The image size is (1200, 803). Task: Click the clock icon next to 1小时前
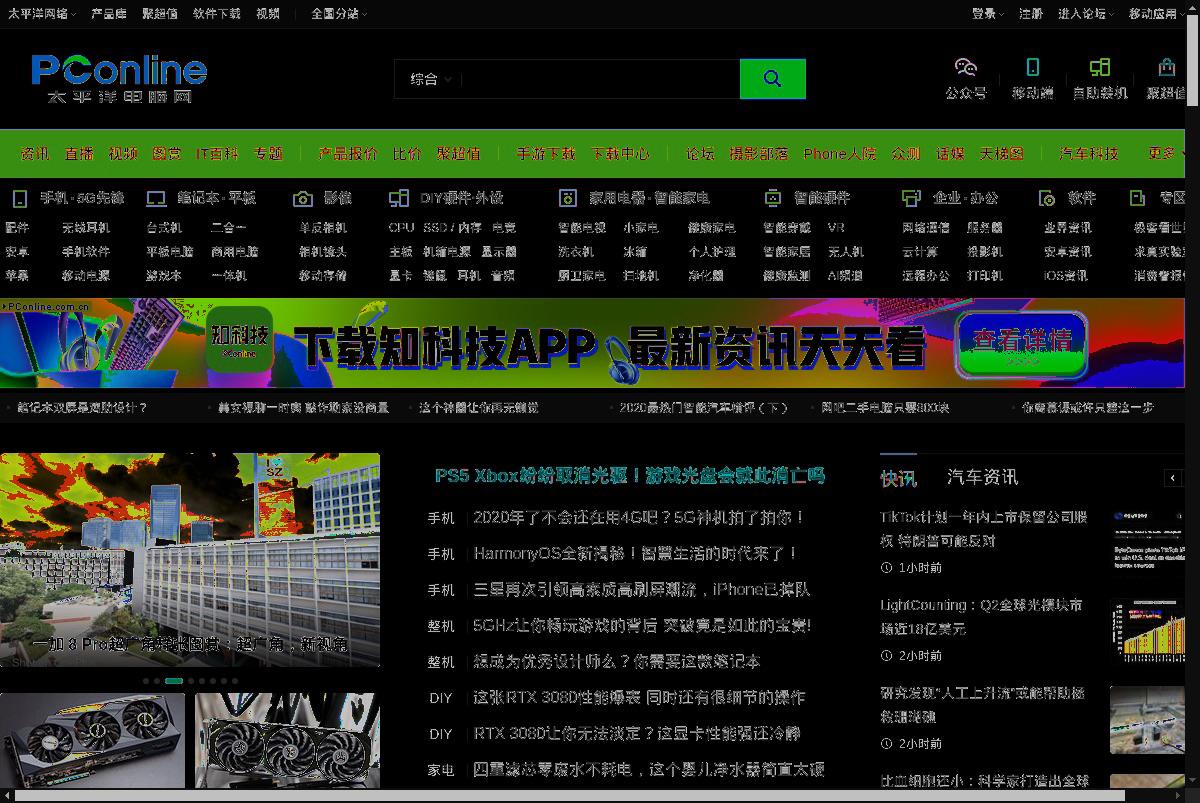[x=886, y=567]
